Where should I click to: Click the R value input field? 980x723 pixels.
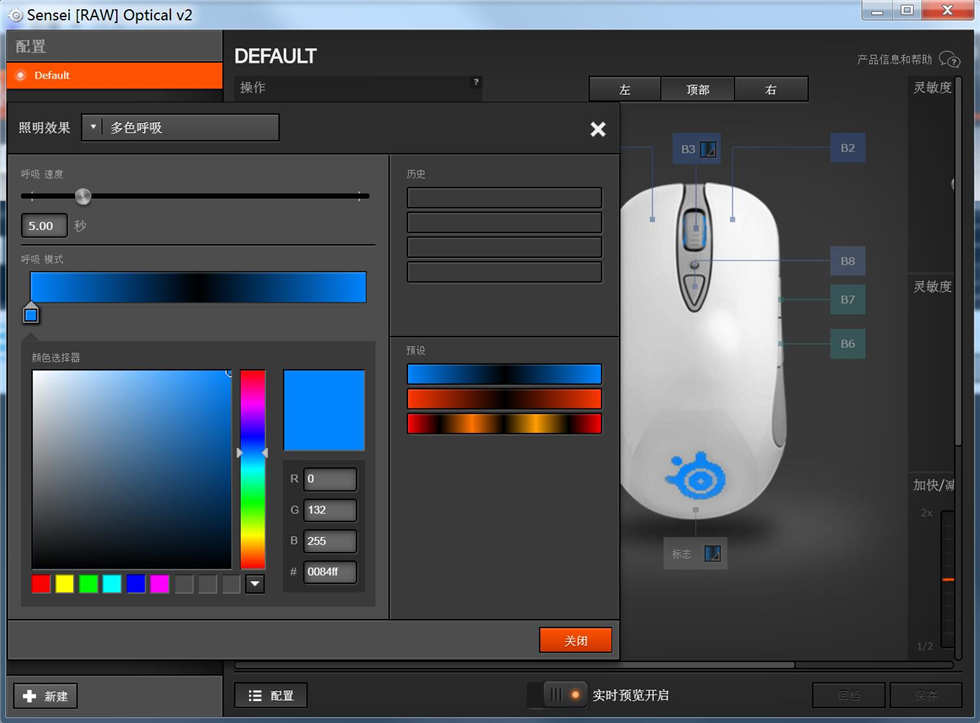(330, 479)
